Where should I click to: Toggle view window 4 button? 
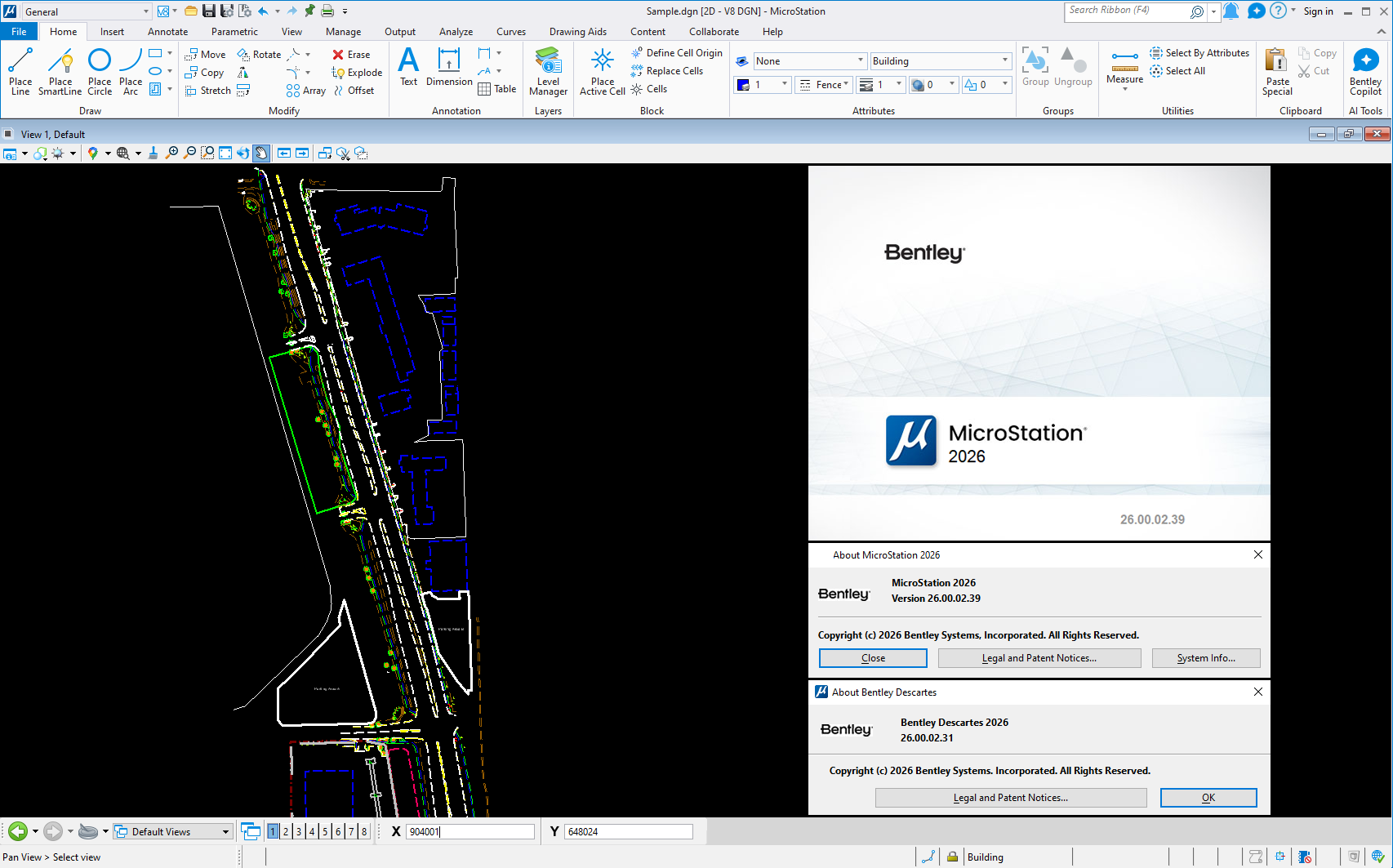(312, 831)
